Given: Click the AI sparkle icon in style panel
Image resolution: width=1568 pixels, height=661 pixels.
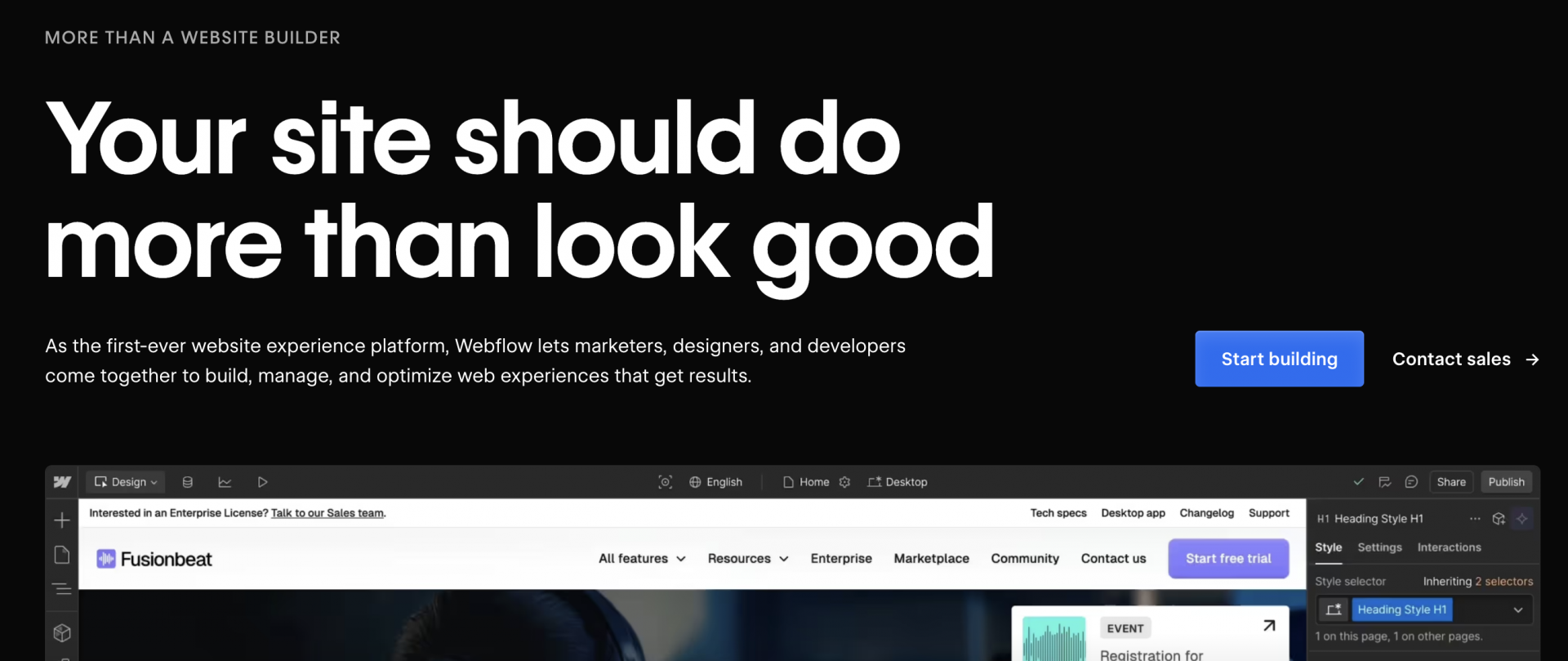Looking at the screenshot, I should pos(1522,519).
